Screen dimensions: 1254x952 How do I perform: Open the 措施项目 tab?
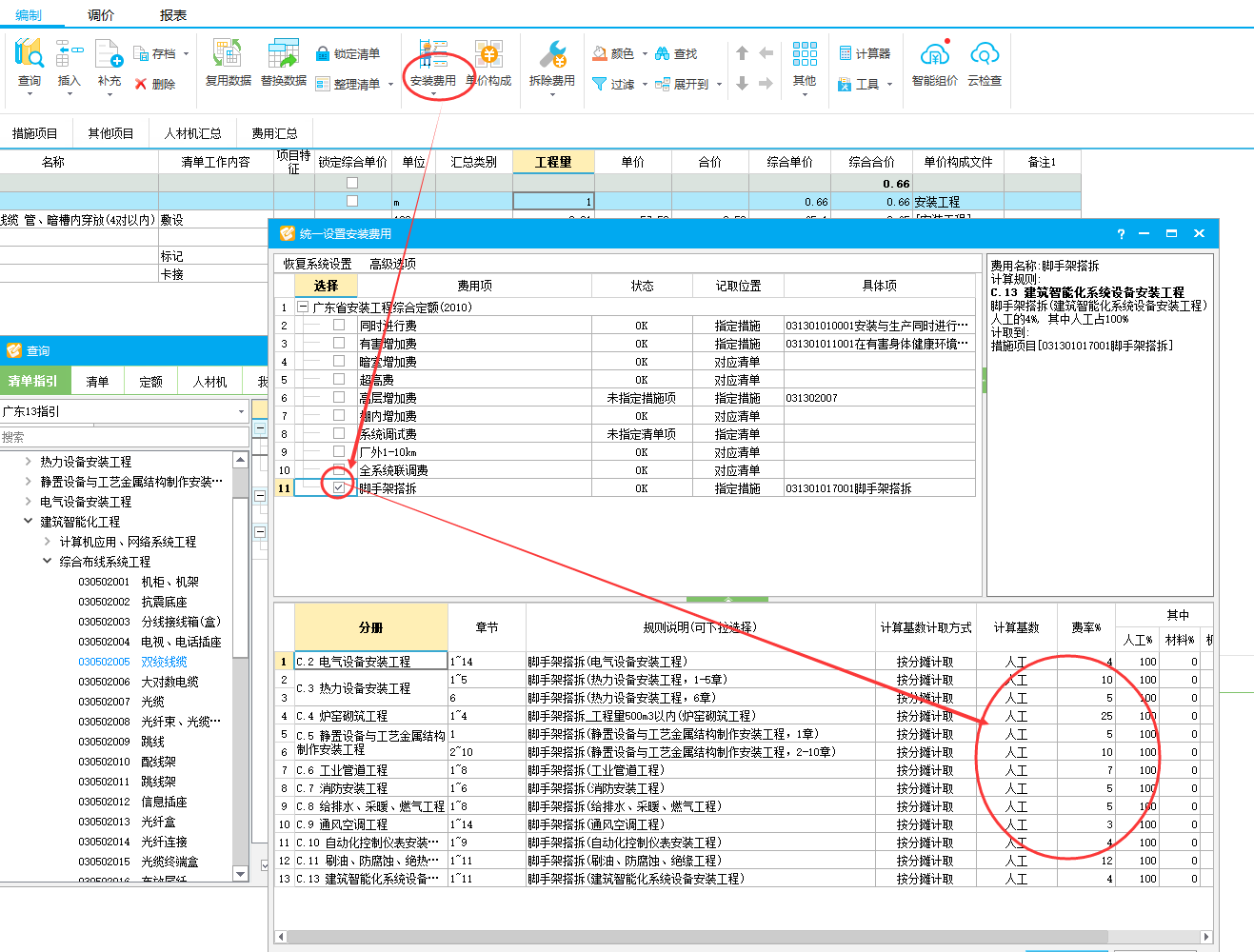point(35,133)
